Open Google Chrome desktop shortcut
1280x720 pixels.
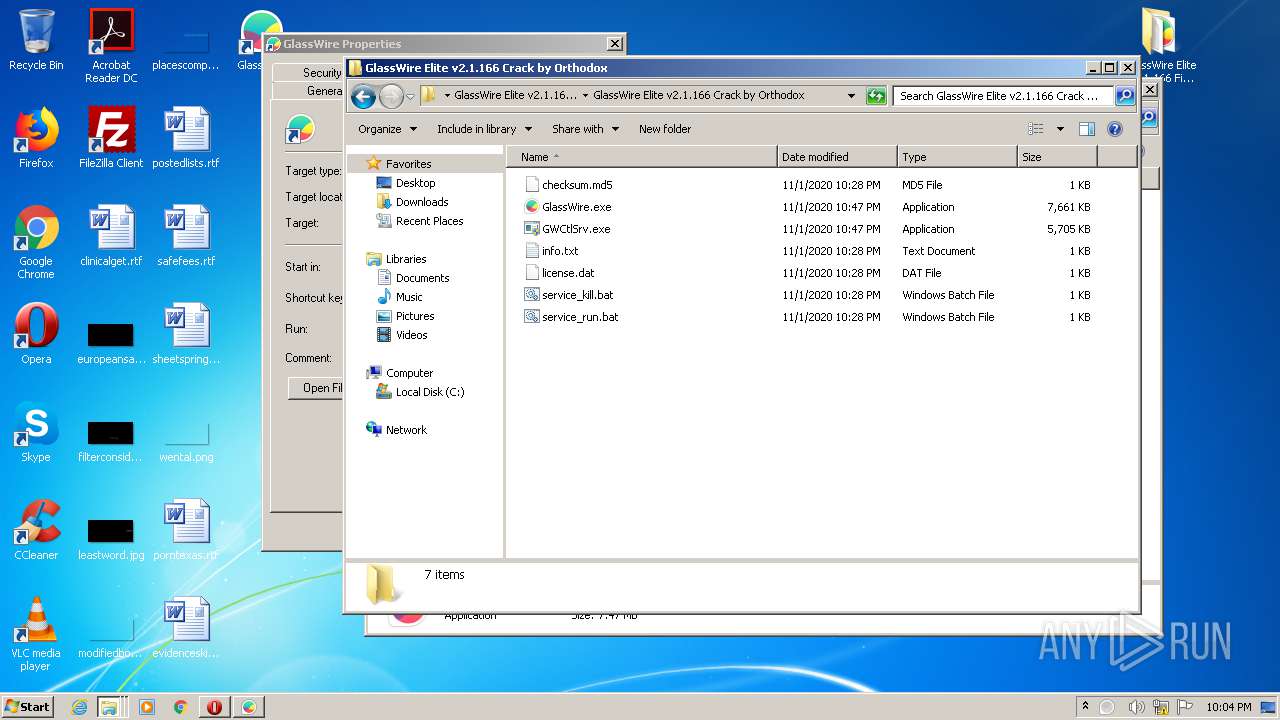tap(36, 242)
